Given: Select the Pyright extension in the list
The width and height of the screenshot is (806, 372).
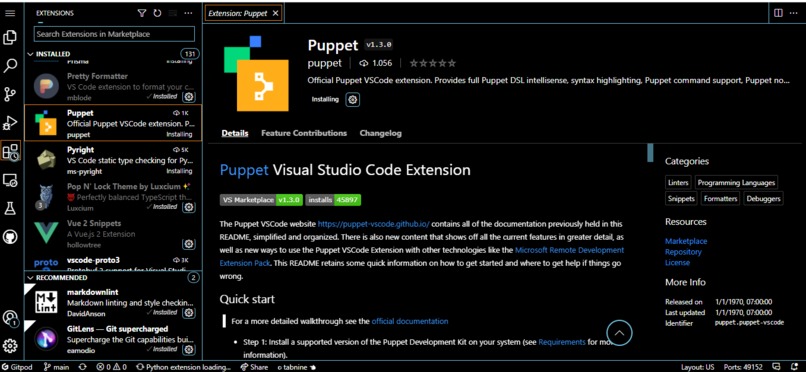Looking at the screenshot, I should pos(113,160).
